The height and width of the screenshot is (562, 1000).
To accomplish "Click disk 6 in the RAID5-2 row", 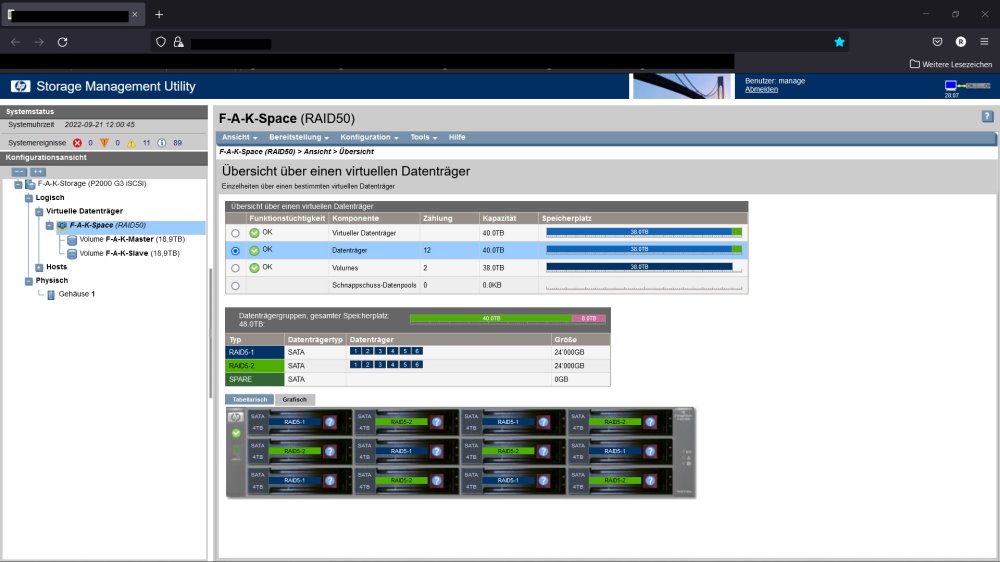I will (417, 365).
